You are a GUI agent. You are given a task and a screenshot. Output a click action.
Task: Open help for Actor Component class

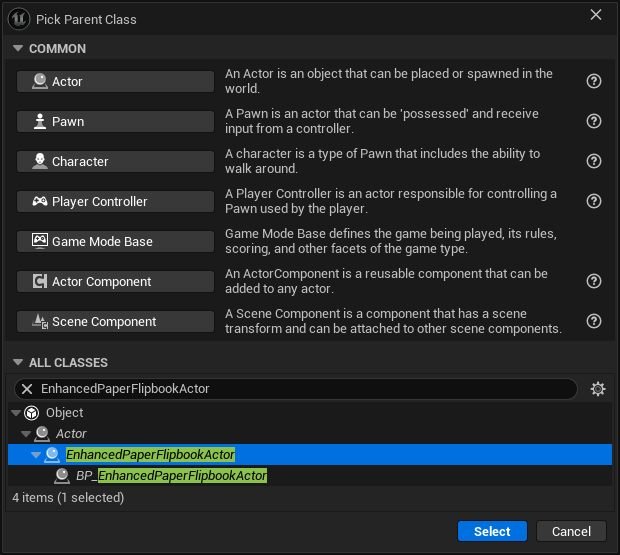click(x=594, y=281)
